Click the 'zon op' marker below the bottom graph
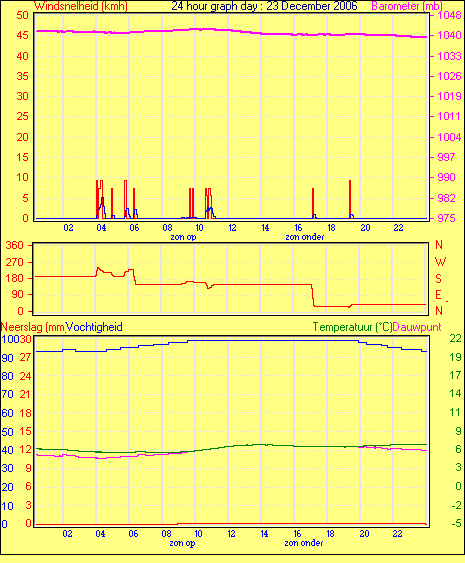This screenshot has width=465, height=563. [182, 543]
